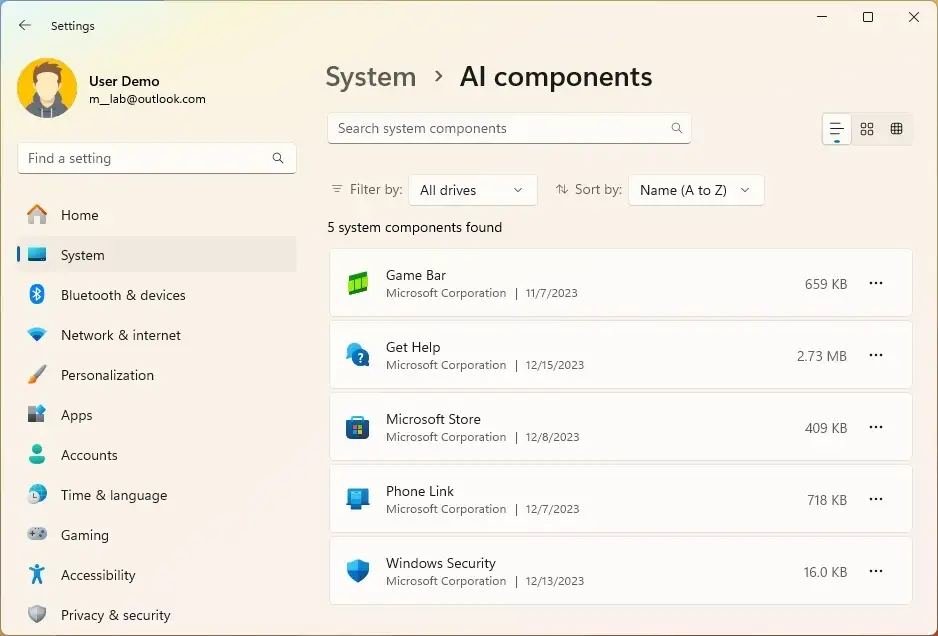The image size is (938, 636).
Task: Click the Find a setting search box
Action: click(x=150, y=158)
